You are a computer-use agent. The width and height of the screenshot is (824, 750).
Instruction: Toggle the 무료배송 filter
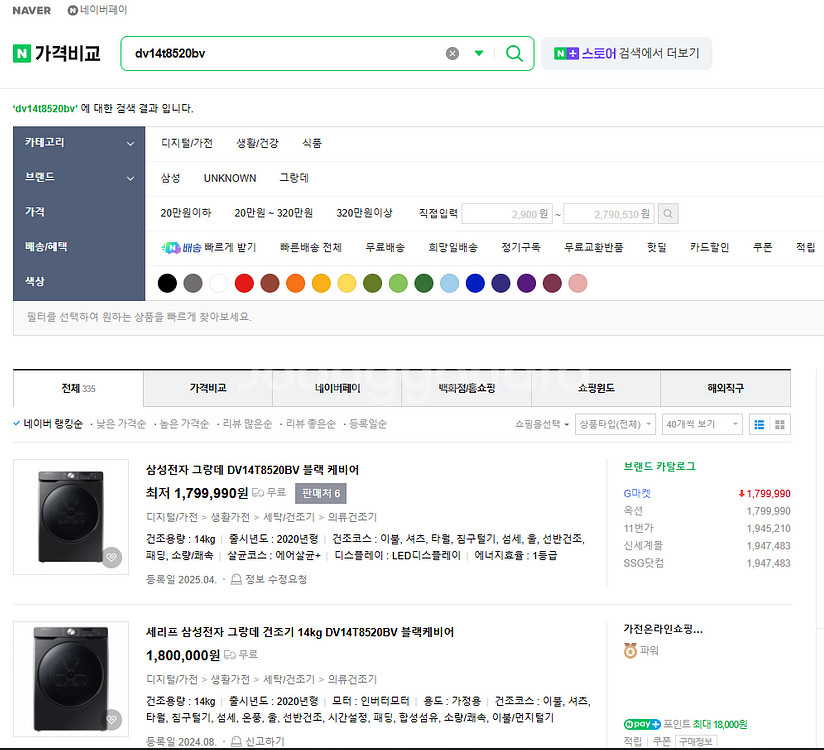[385, 247]
